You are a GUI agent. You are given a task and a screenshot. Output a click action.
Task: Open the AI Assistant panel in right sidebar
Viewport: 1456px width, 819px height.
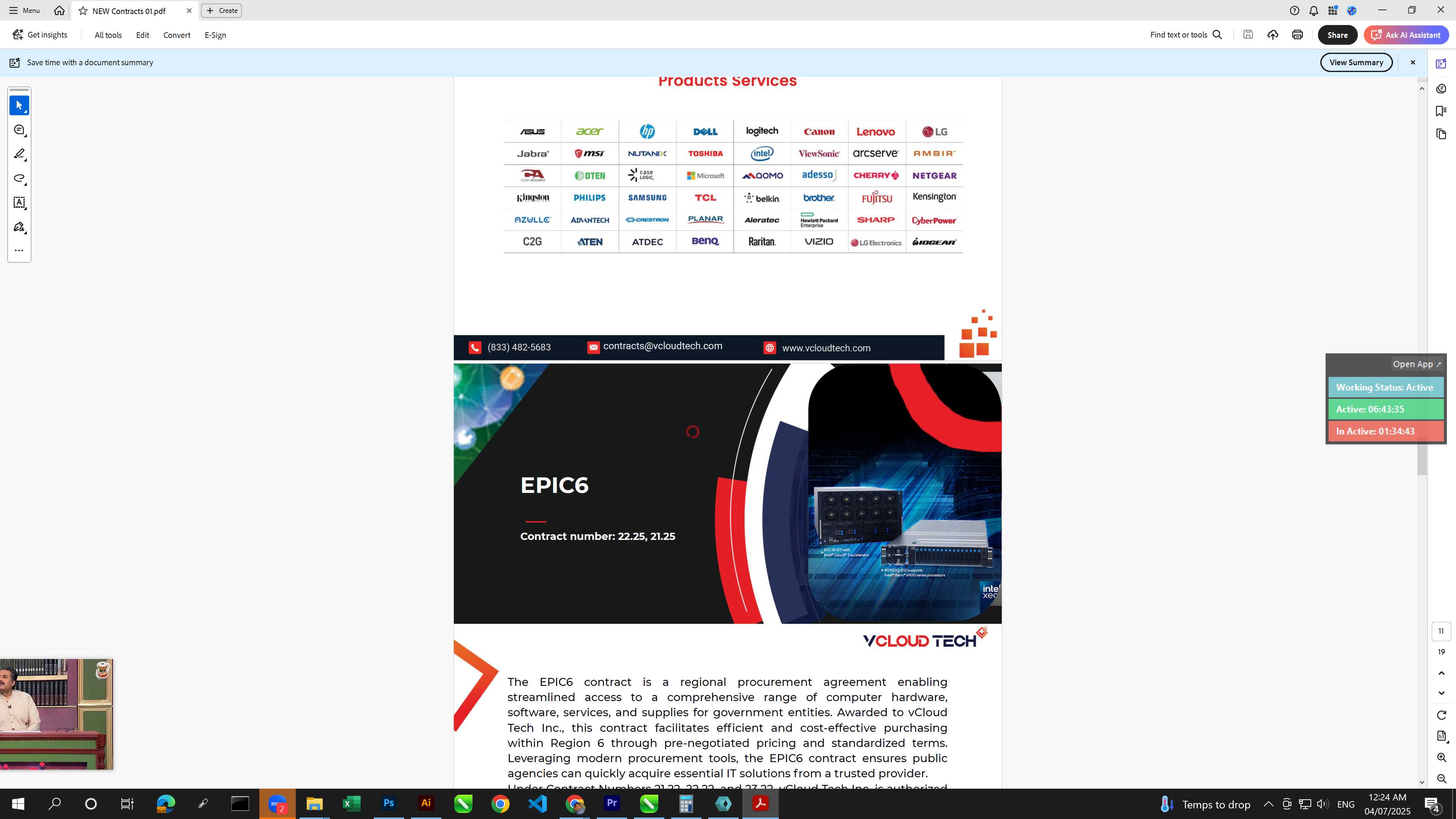pos(1441,64)
